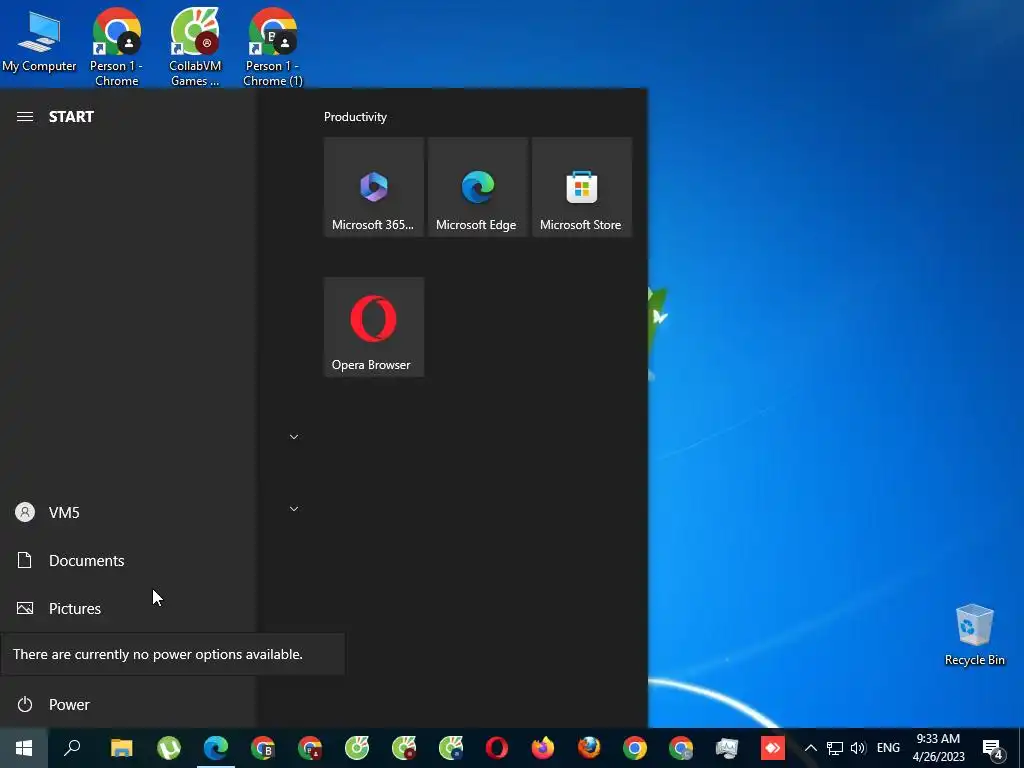The image size is (1024, 768).
Task: Select the Person 1 - Chrome (1) desktop shortcut
Action: click(273, 47)
